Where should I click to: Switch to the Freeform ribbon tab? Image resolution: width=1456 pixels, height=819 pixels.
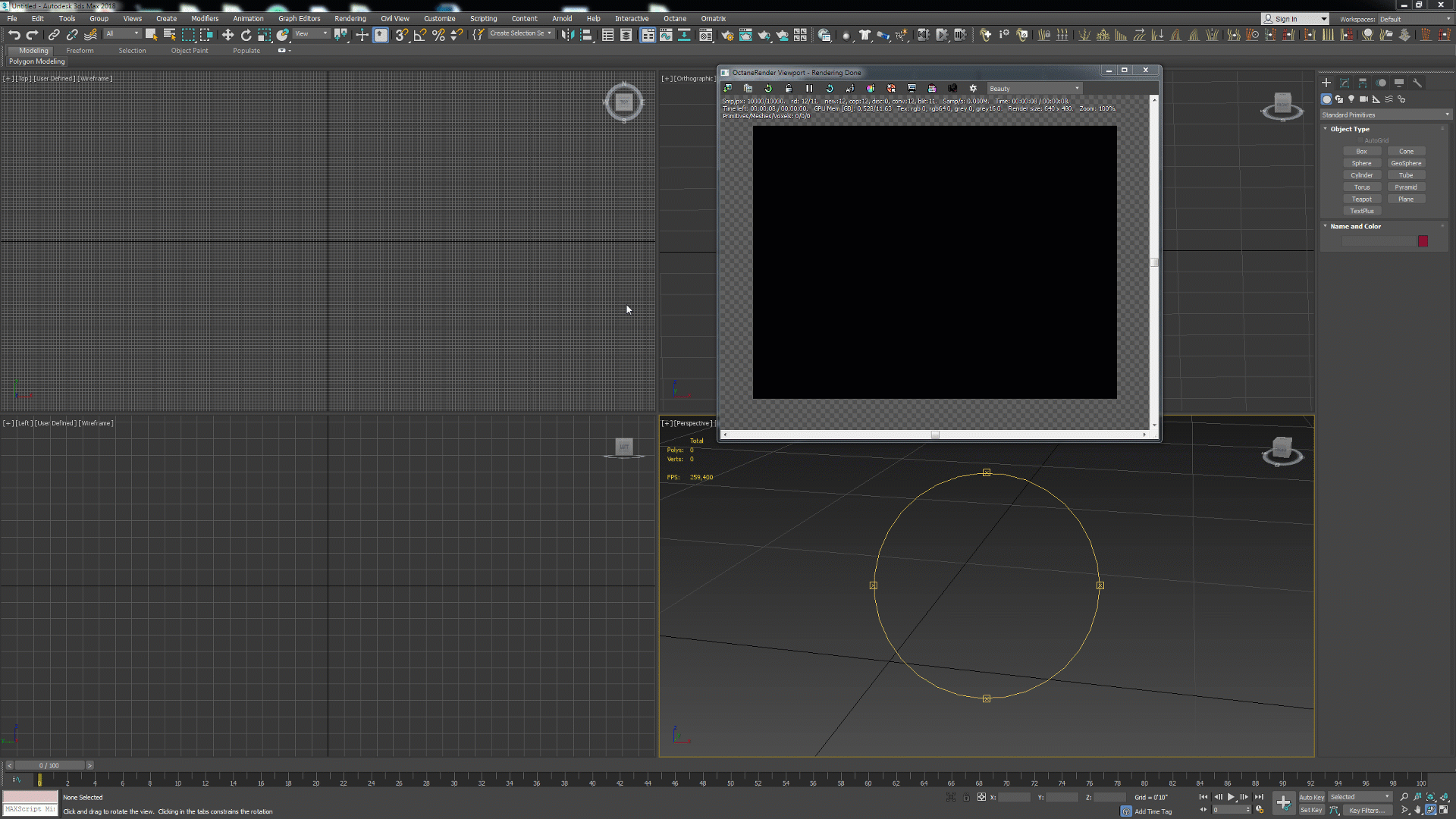(80, 51)
